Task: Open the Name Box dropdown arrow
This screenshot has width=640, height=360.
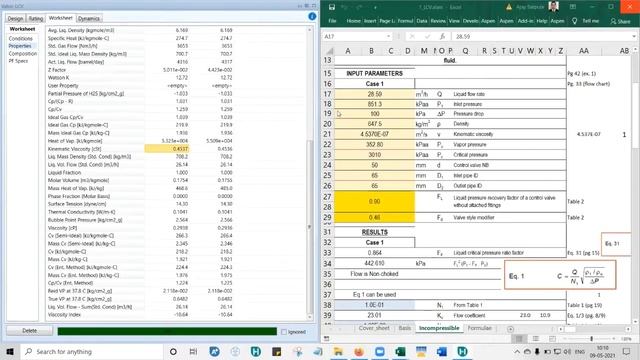Action: coord(388,36)
